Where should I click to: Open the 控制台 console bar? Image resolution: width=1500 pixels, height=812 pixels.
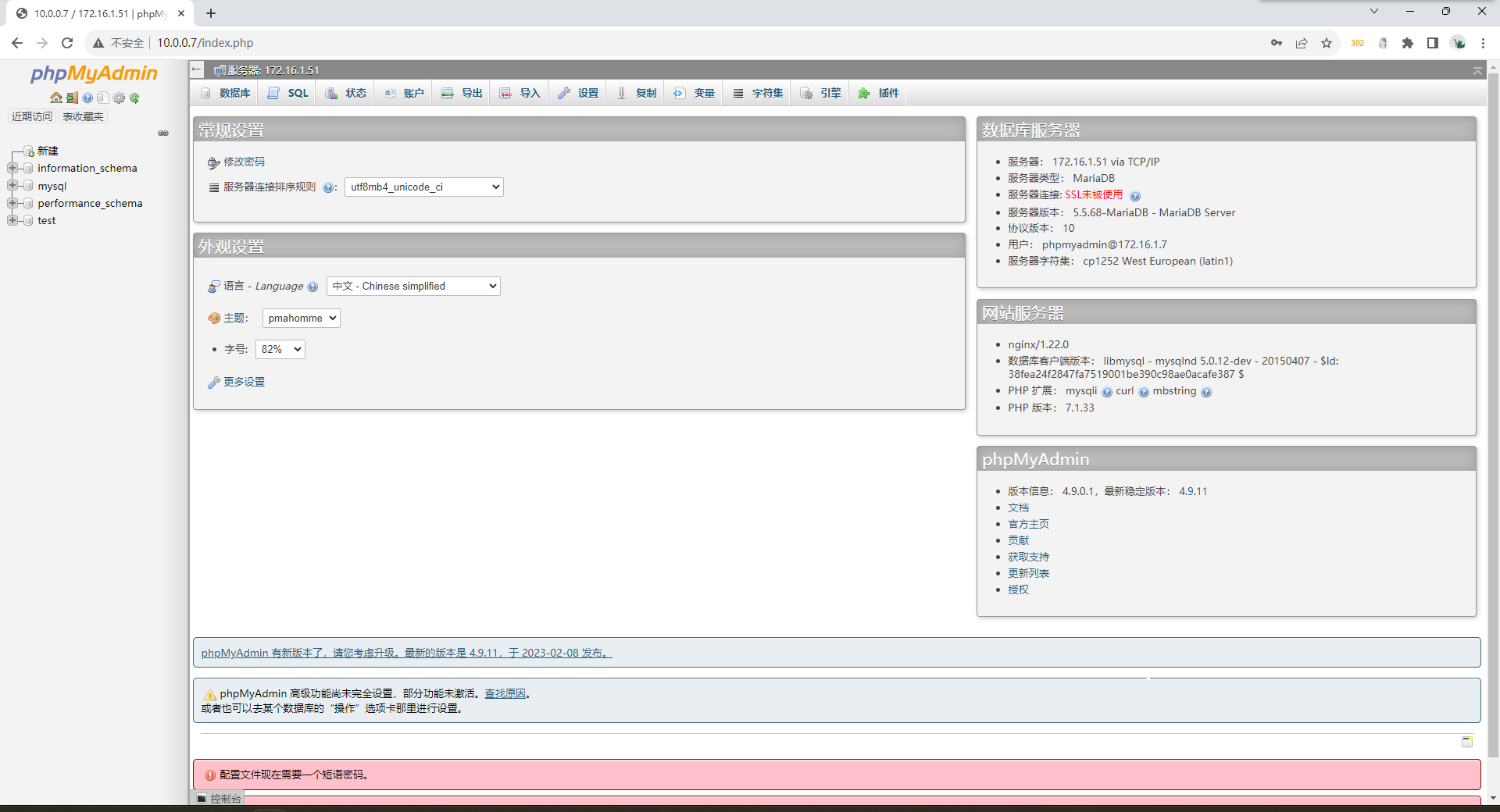[x=219, y=799]
